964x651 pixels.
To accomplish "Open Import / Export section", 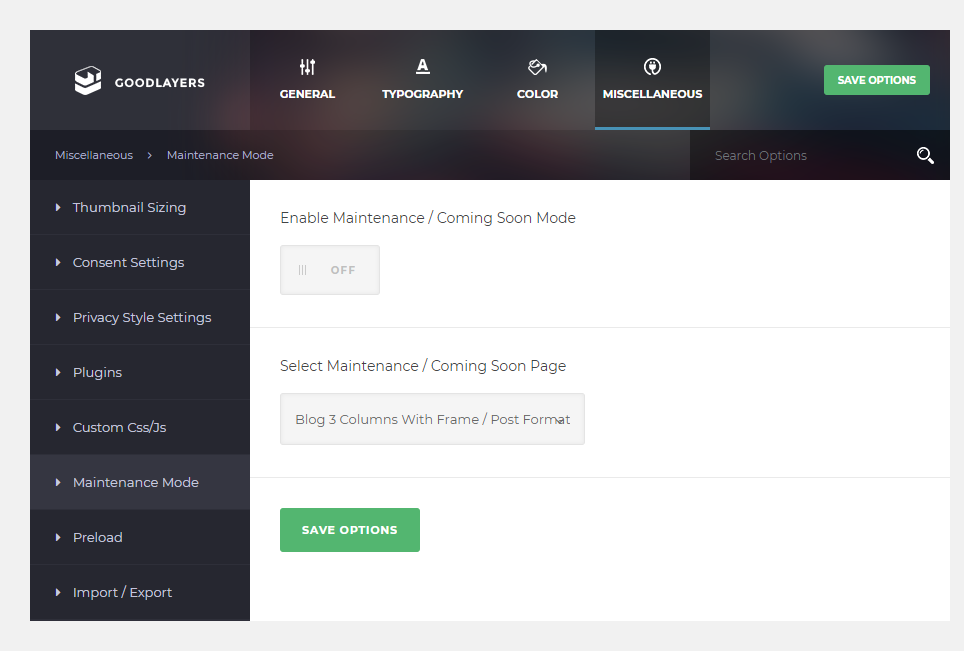I will click(140, 592).
